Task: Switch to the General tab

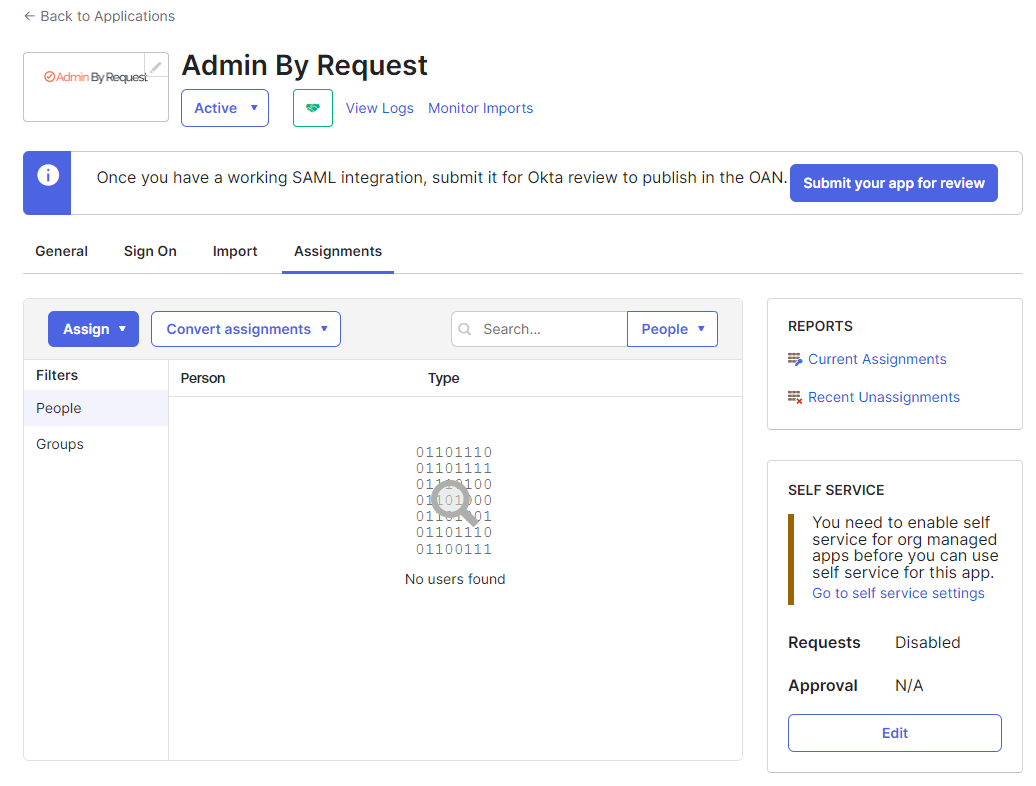Action: coord(61,251)
